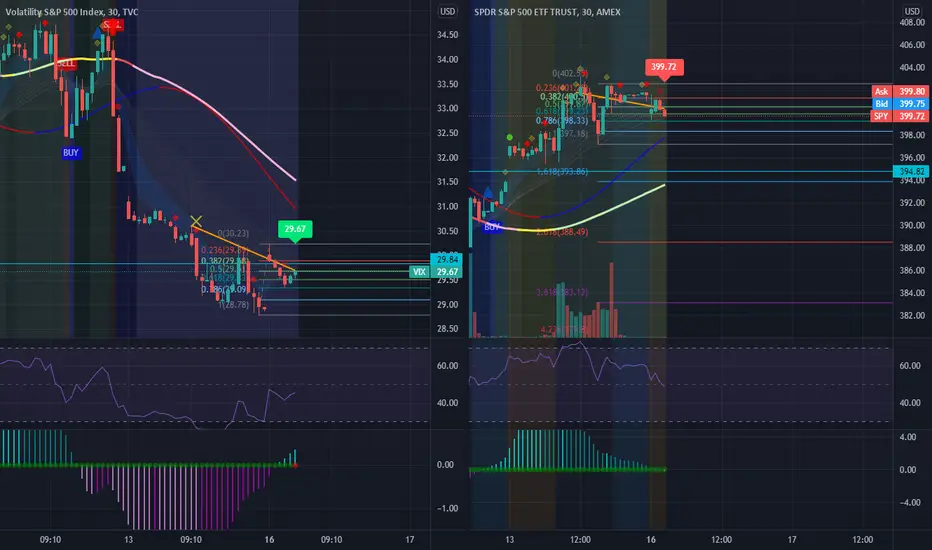Click the SPY 399.72 last price label
Viewport: 932px width, 550px height.
click(x=900, y=116)
